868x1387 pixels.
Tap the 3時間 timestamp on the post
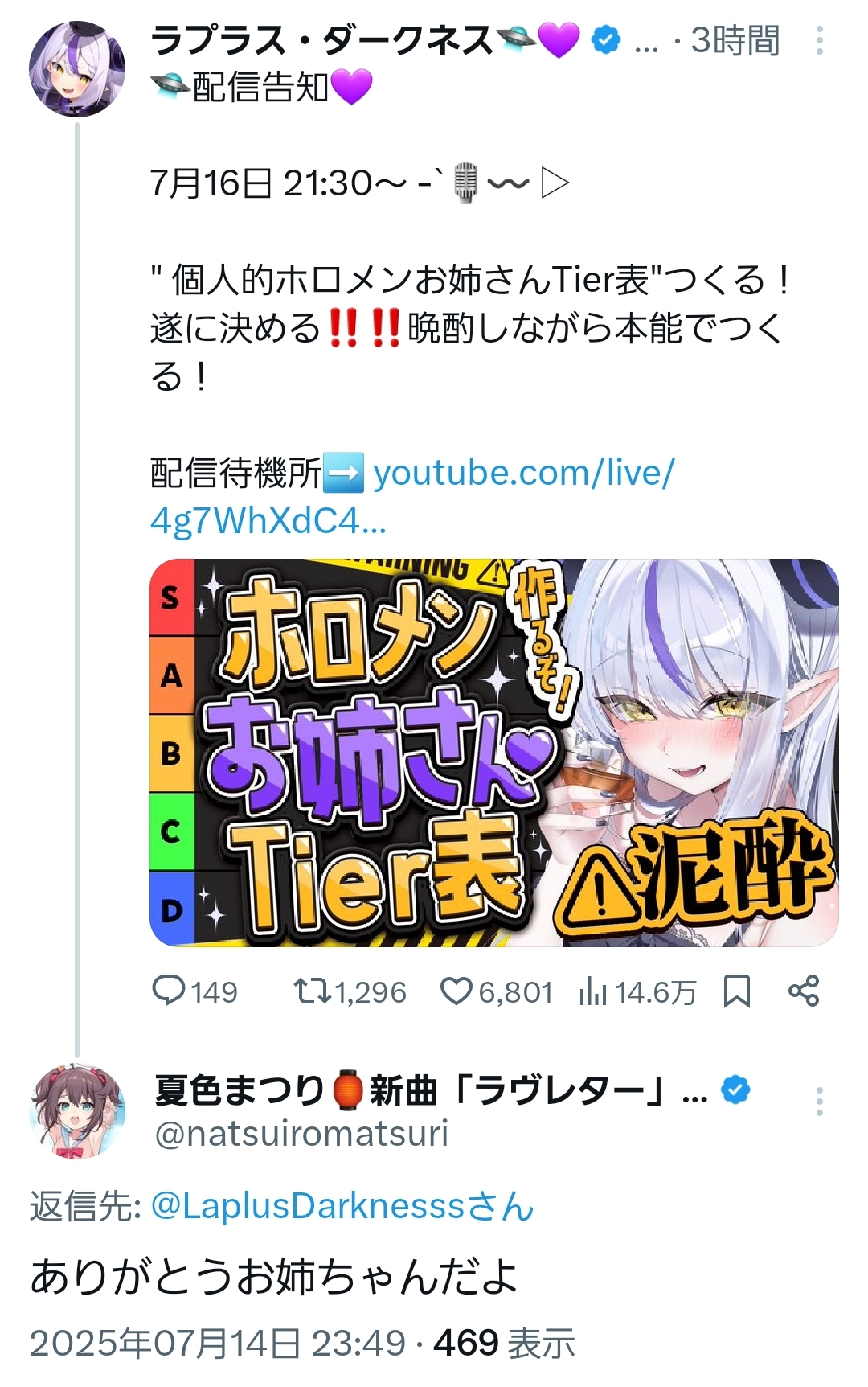pos(735,40)
